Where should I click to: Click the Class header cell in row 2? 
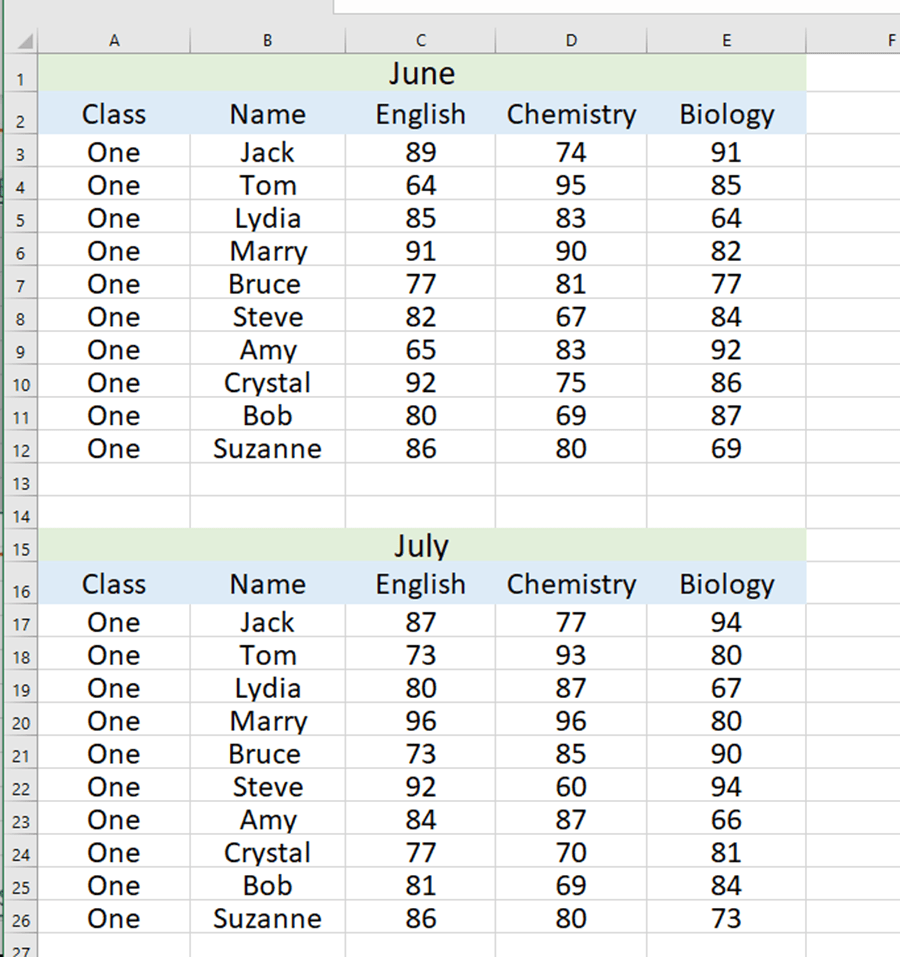(x=114, y=114)
